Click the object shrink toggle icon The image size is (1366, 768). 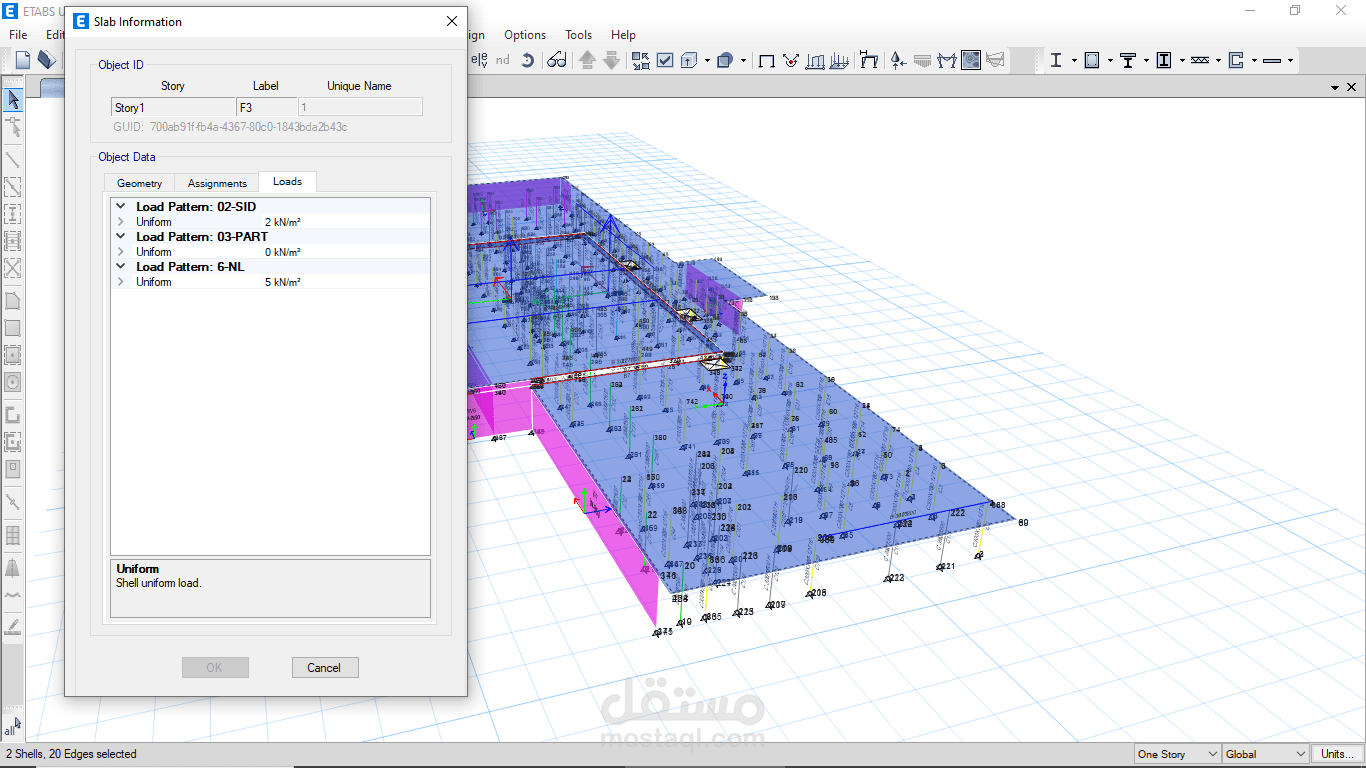click(640, 60)
